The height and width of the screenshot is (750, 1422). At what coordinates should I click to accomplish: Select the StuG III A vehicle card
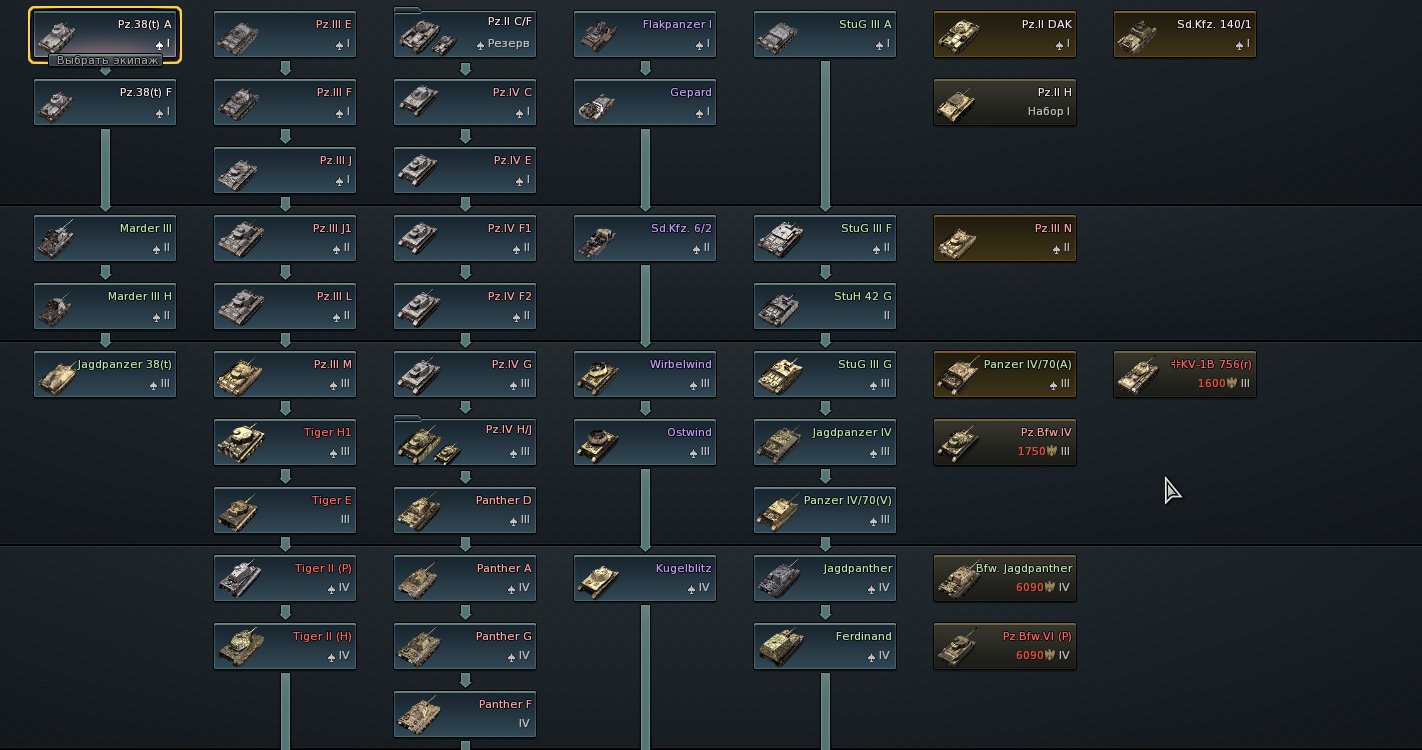(825, 34)
